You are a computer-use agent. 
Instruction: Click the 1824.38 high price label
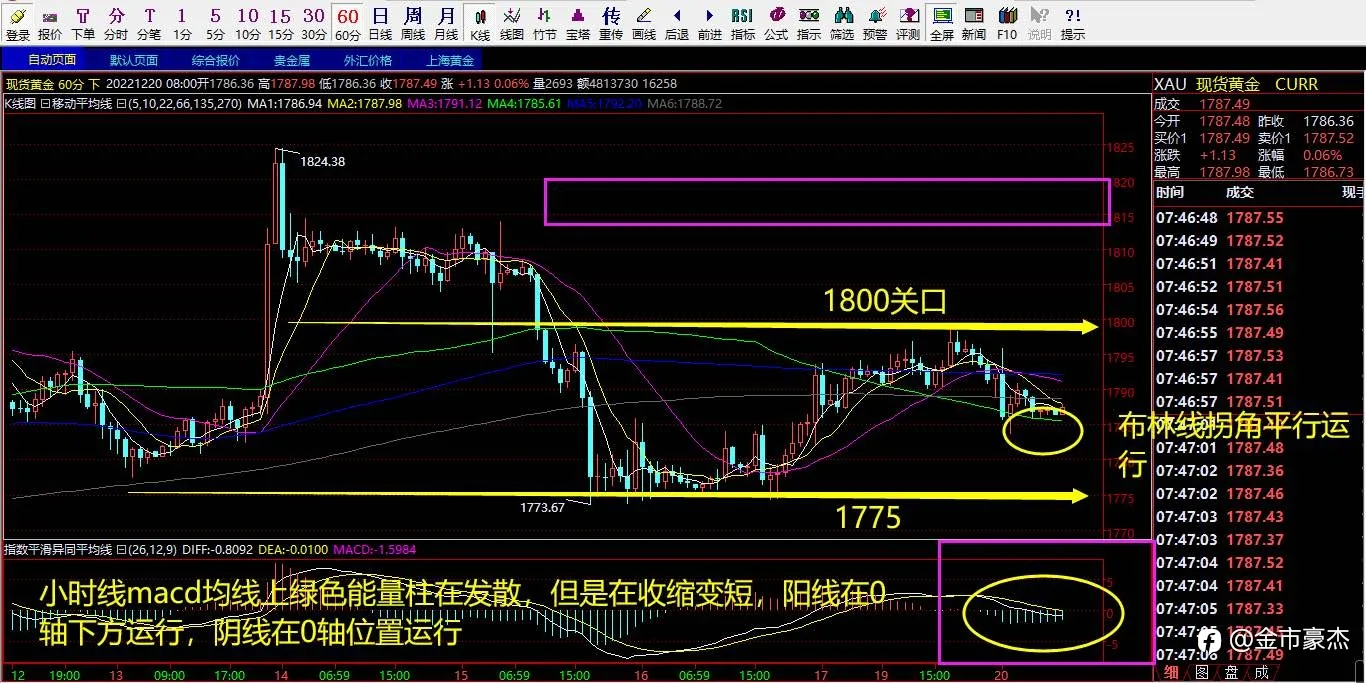321,161
